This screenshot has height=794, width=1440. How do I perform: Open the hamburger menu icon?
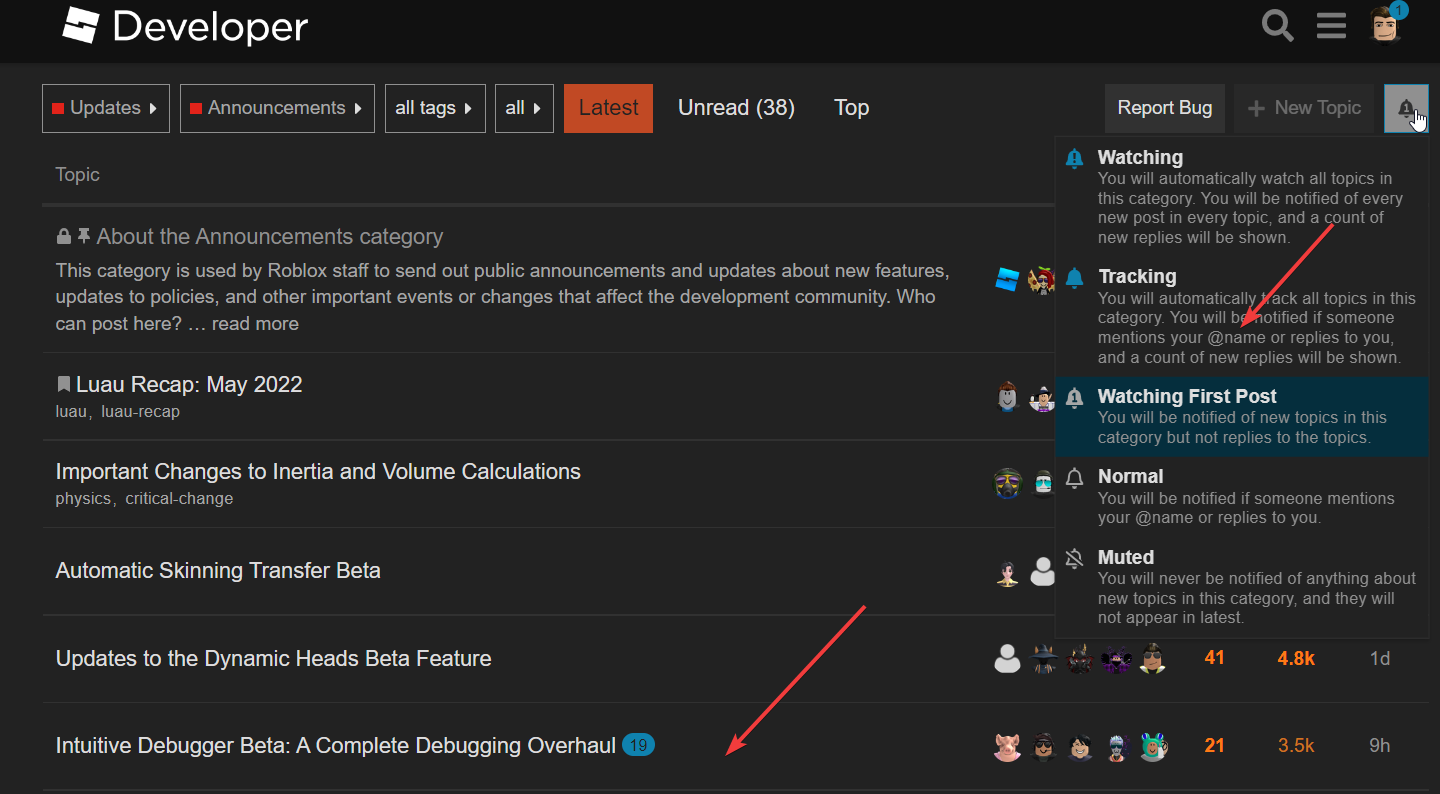point(1331,25)
